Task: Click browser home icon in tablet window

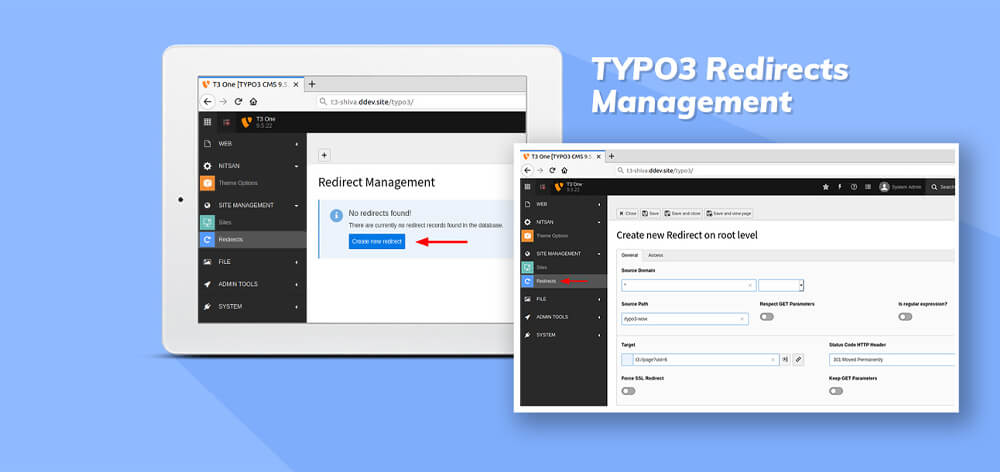Action: point(253,101)
